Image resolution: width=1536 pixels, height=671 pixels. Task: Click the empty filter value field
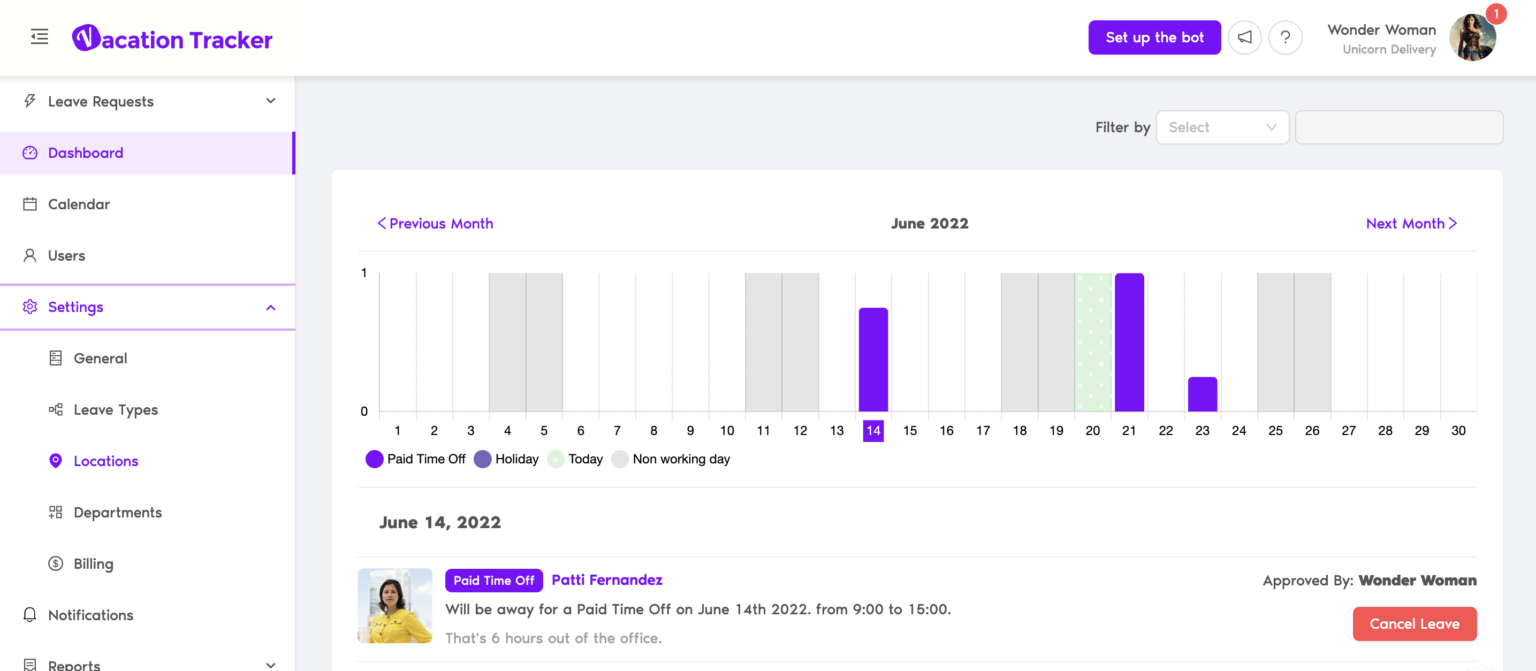pyautogui.click(x=1399, y=127)
